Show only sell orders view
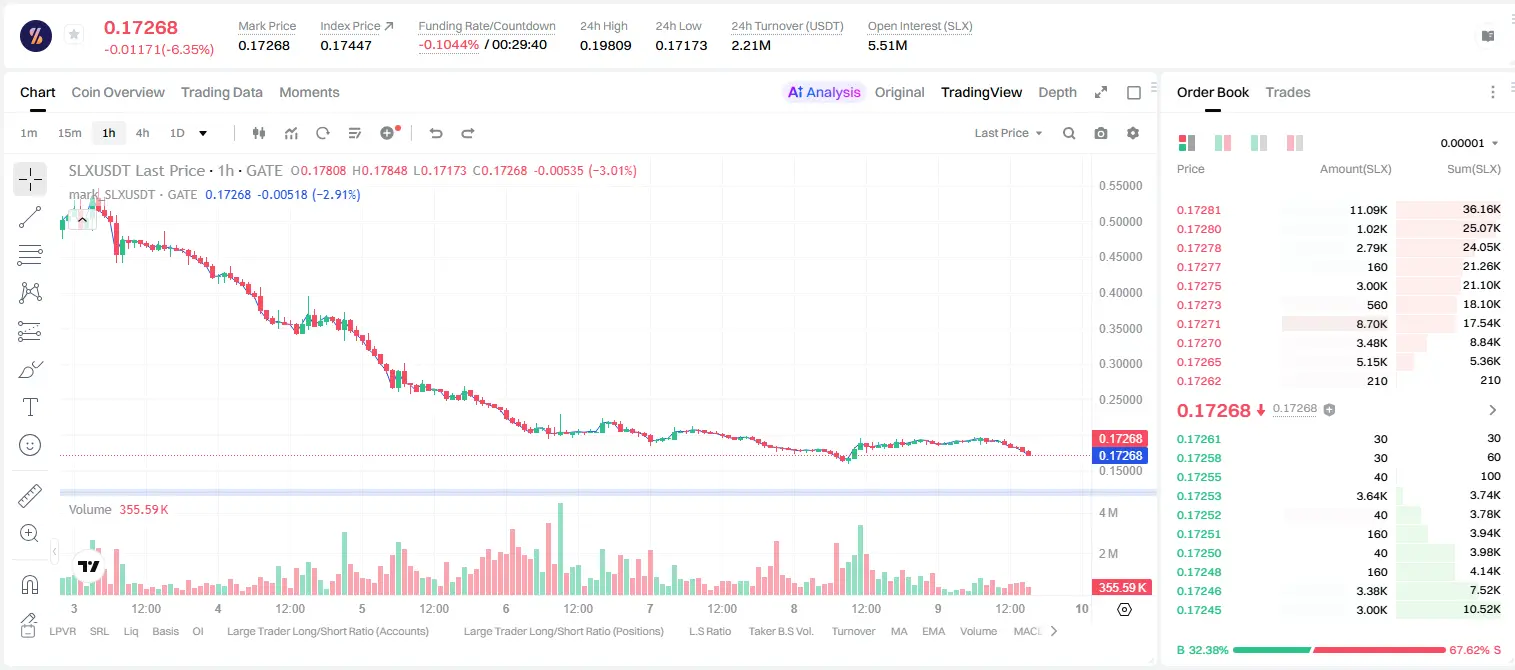This screenshot has width=1515, height=670. (1294, 143)
